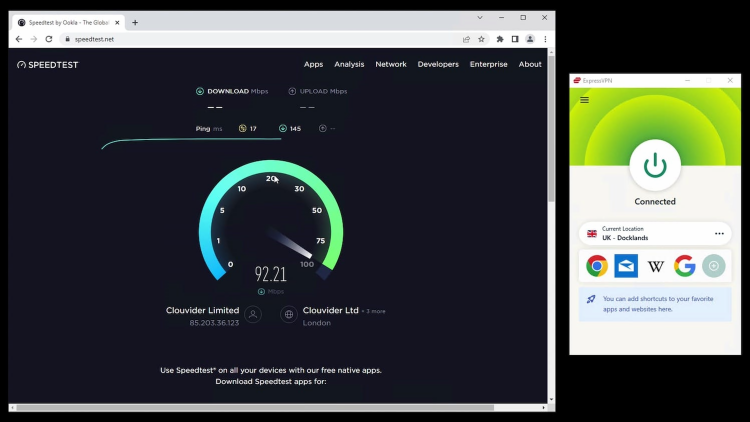The width and height of the screenshot is (750, 422).
Task: Click the user icon beside Clouvider Limited
Action: (253, 314)
